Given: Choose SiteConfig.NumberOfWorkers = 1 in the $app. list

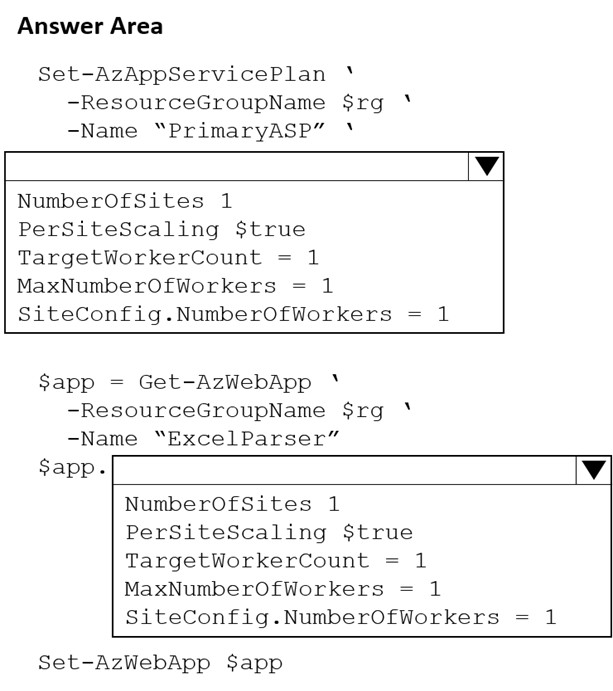Looking at the screenshot, I should click(340, 617).
